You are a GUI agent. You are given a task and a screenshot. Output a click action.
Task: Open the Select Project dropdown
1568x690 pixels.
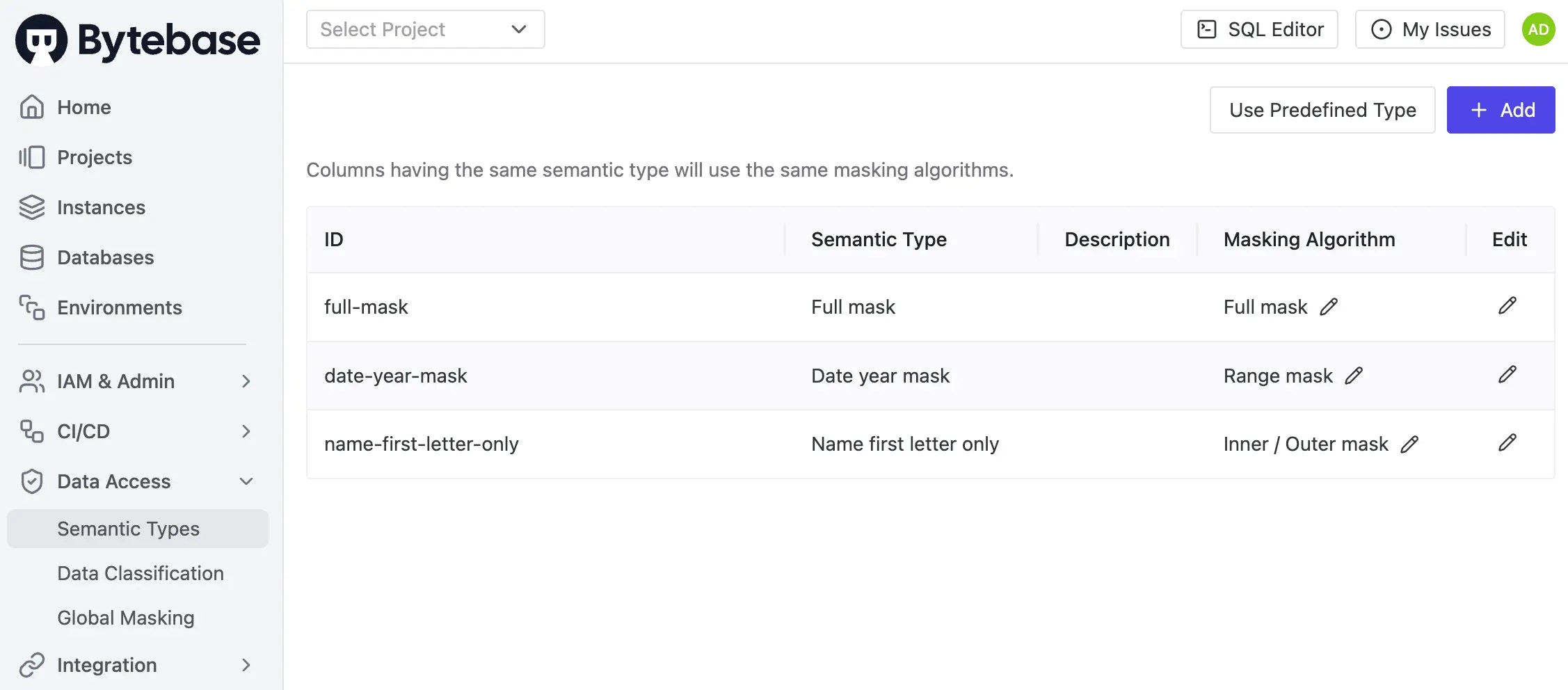[x=425, y=29]
